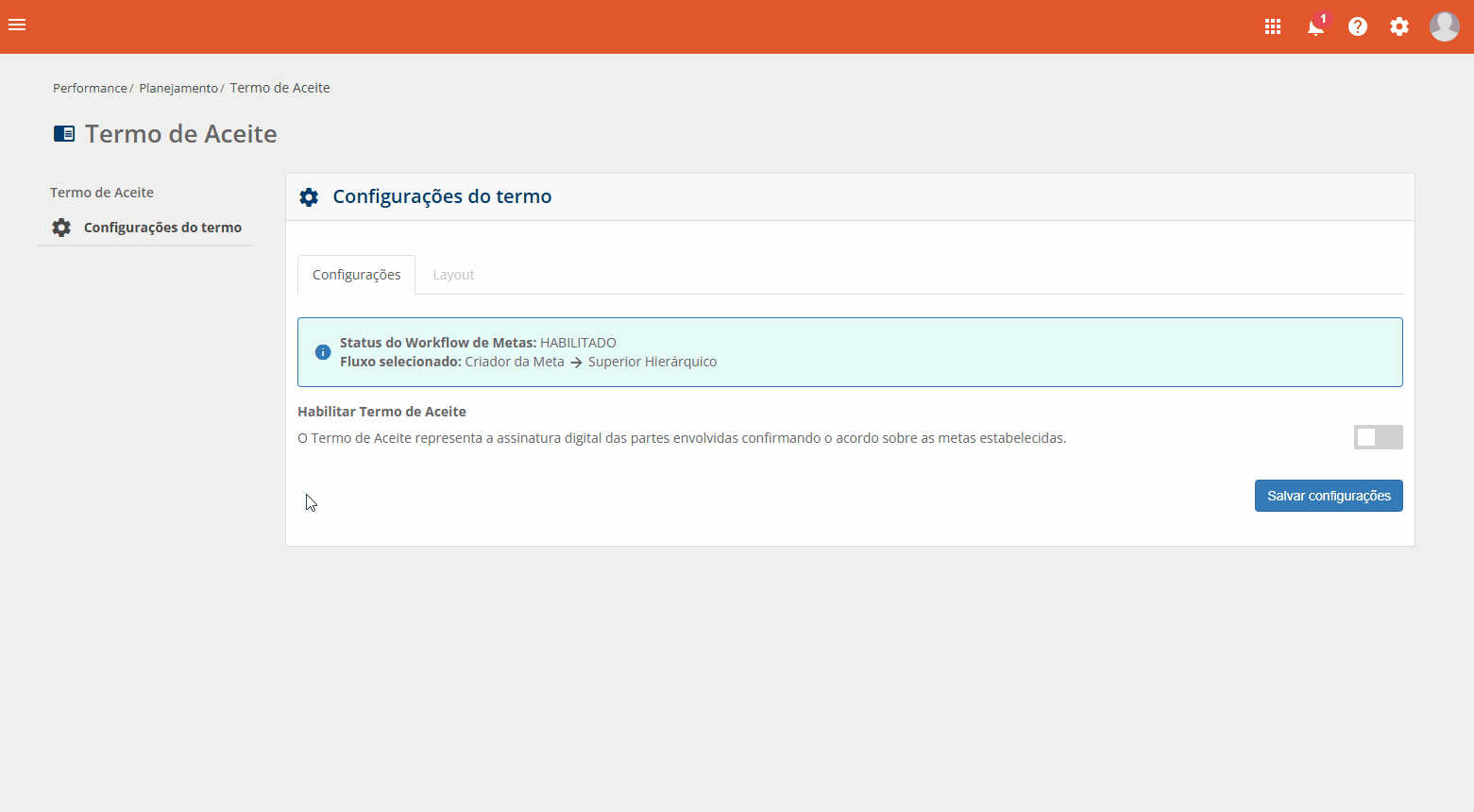
Task: Enable the Habilitar Termo de Aceite switch
Action: (1378, 436)
